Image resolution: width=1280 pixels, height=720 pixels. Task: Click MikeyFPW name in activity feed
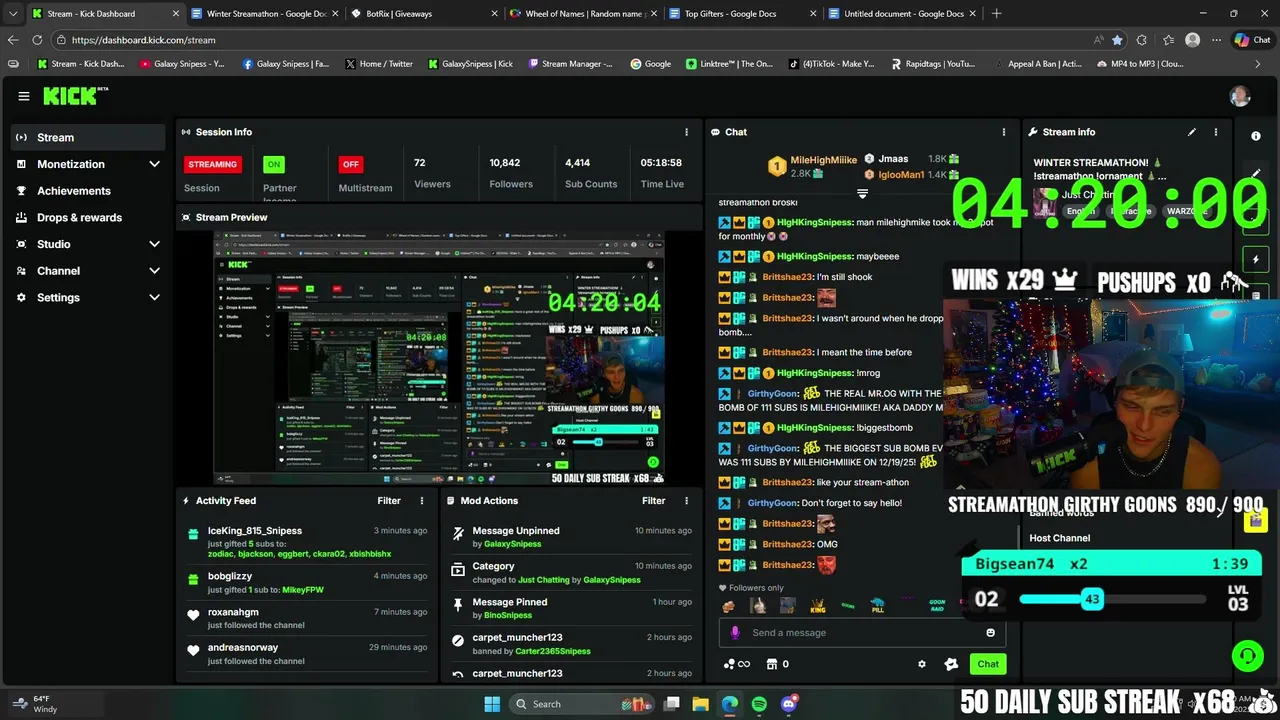[x=304, y=590]
